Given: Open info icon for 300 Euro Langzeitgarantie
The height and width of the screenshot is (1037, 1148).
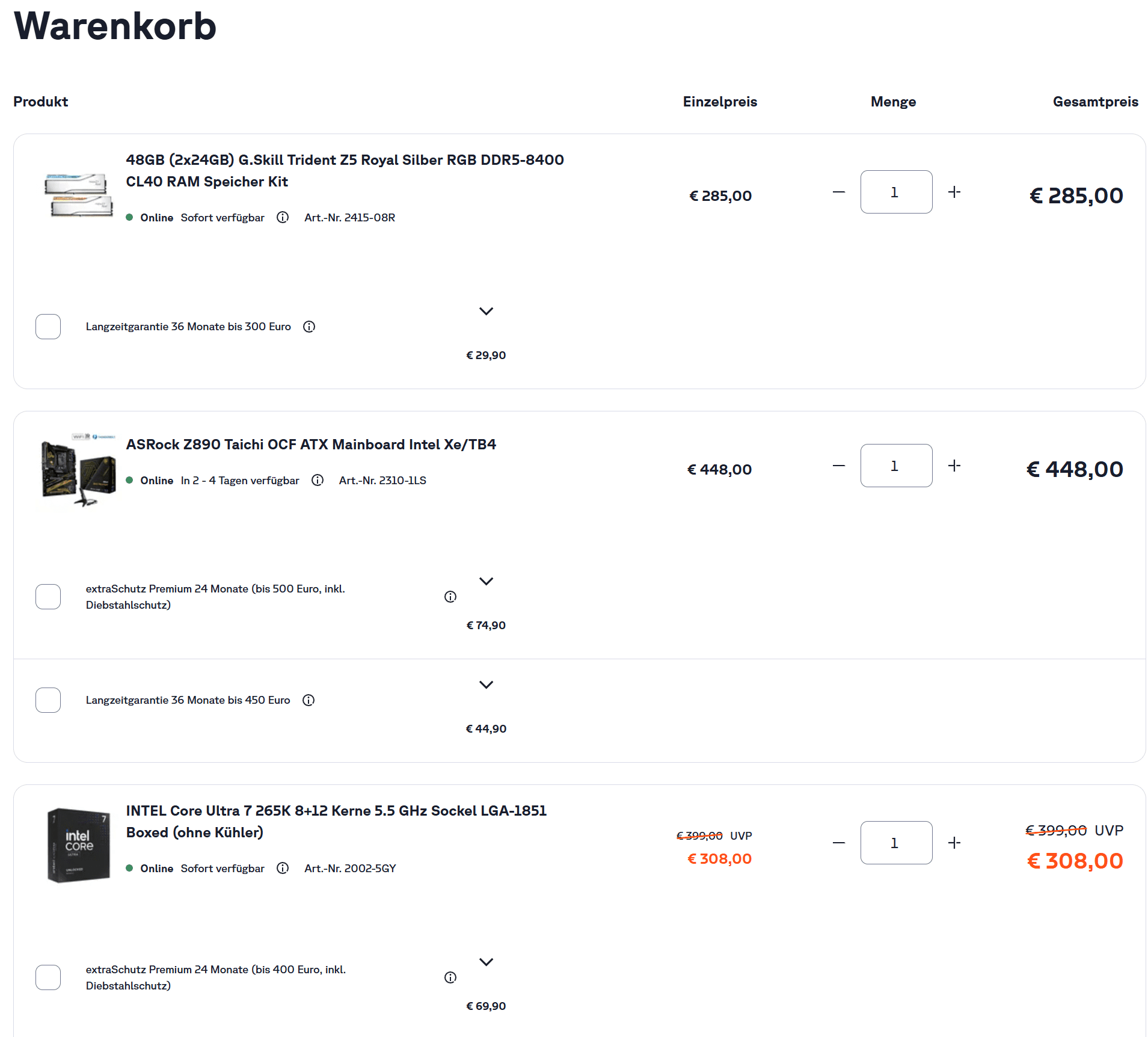Looking at the screenshot, I should pyautogui.click(x=309, y=327).
